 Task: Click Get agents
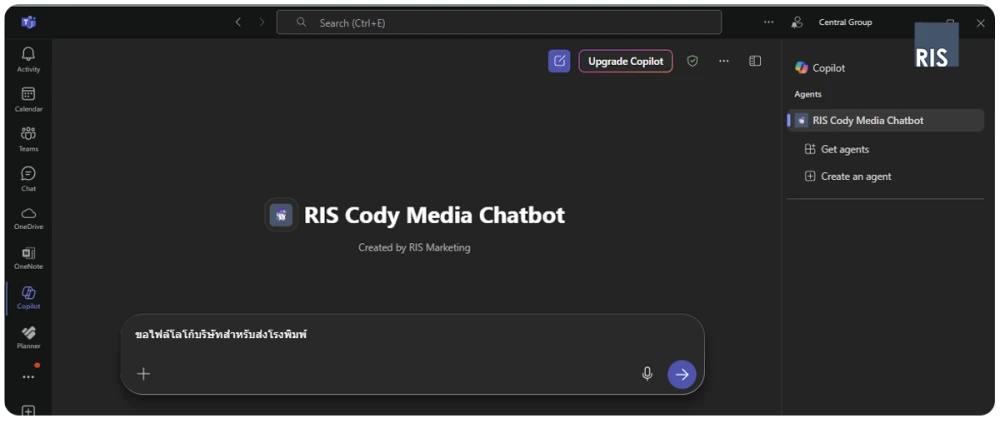pos(837,149)
